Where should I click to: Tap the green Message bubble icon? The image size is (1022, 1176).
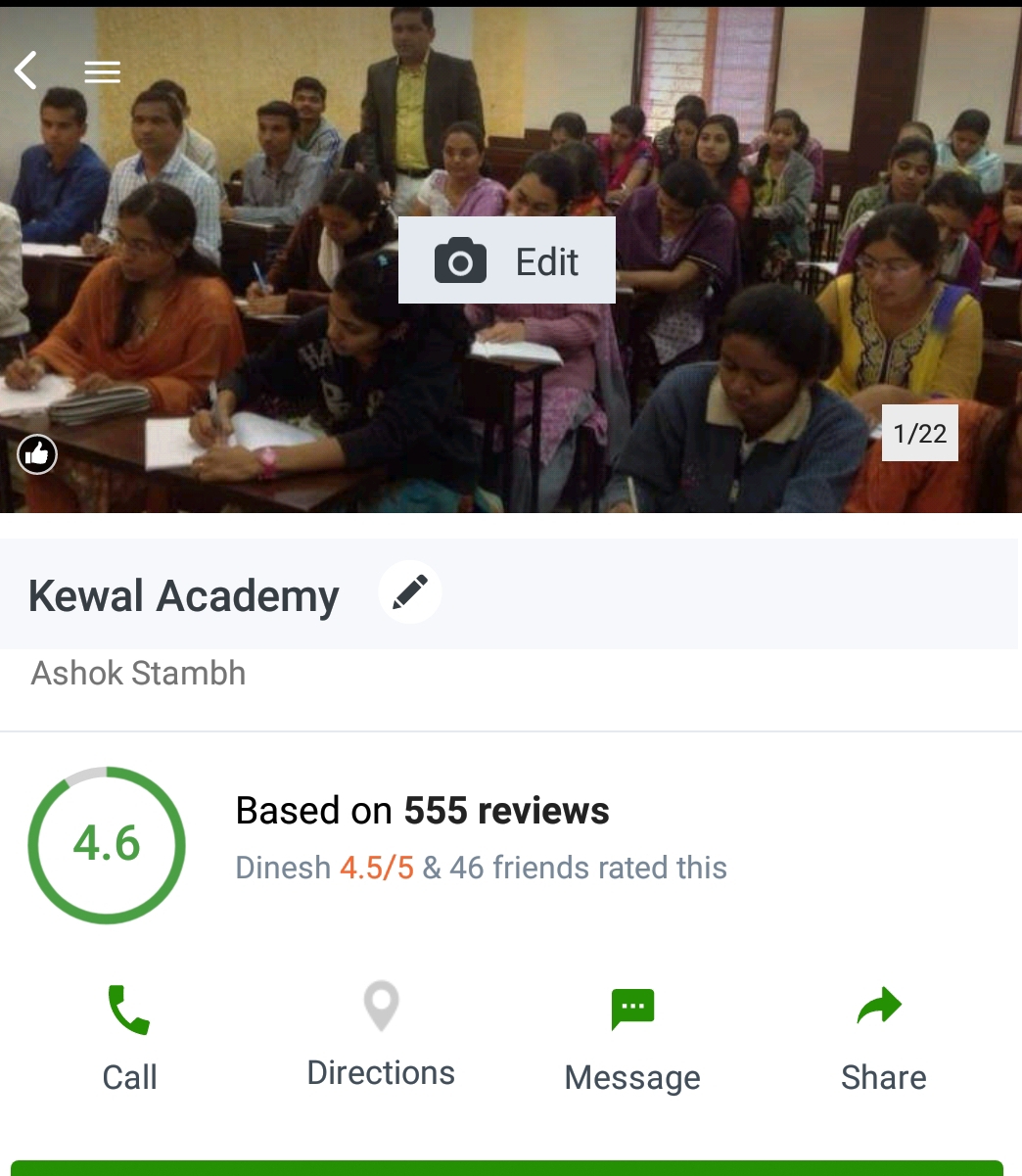tap(632, 1009)
